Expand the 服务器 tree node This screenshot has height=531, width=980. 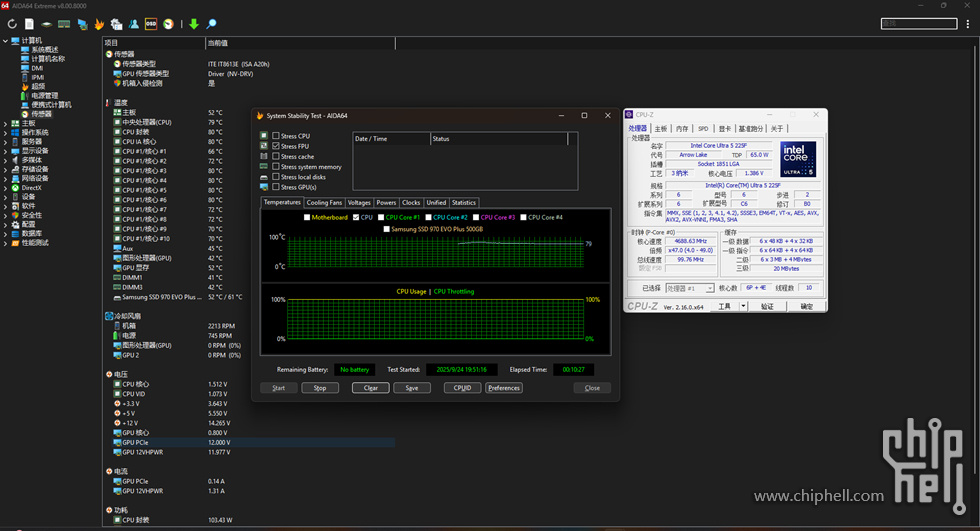tap(6, 142)
